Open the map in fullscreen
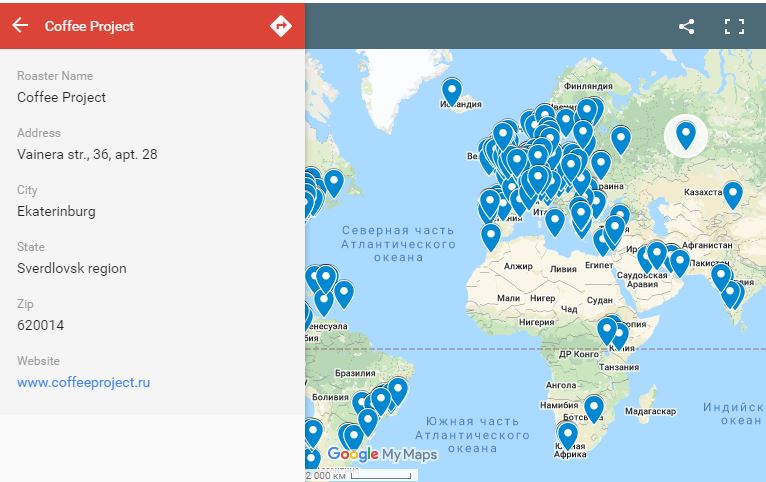766x482 pixels. pos(734,26)
